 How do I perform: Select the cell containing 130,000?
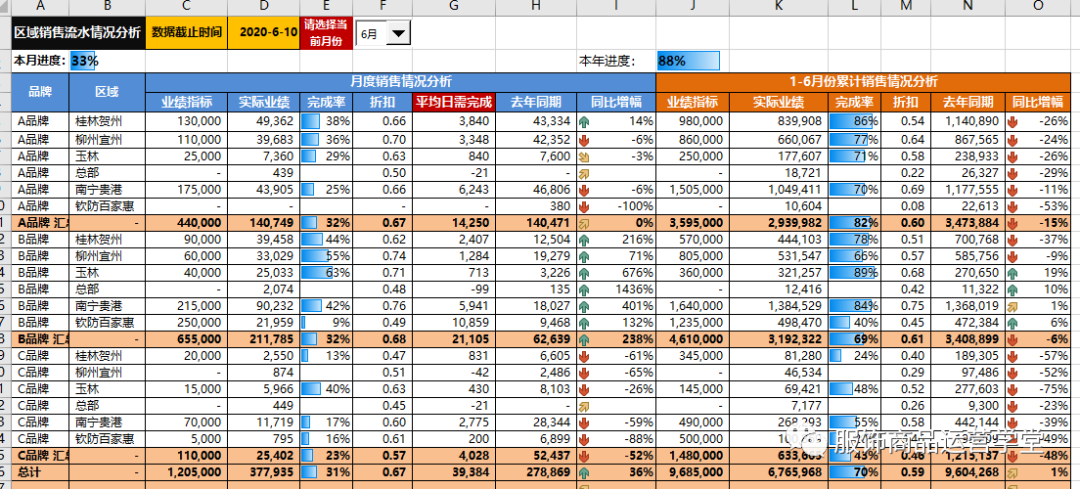187,122
